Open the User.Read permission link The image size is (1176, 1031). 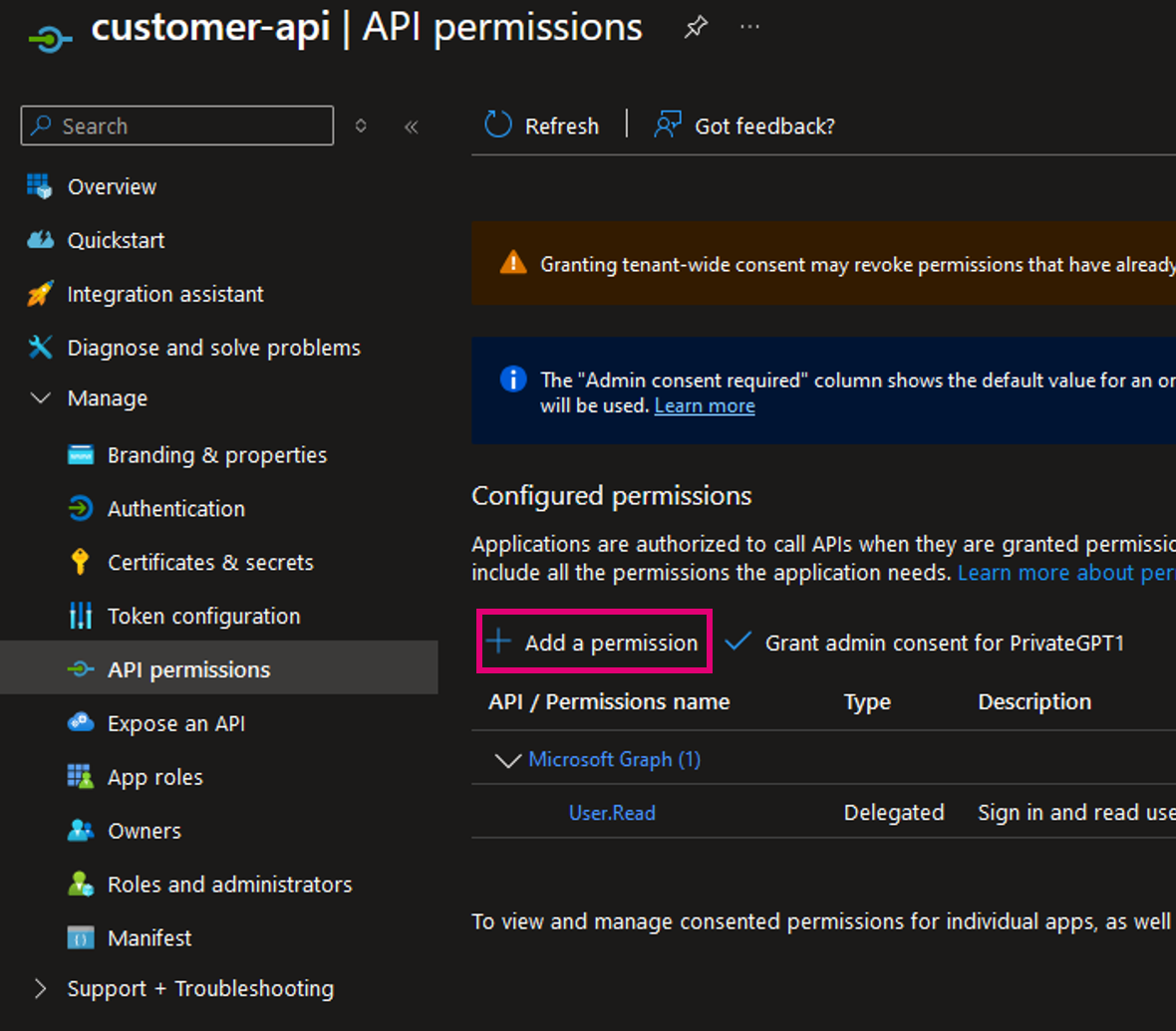click(612, 813)
